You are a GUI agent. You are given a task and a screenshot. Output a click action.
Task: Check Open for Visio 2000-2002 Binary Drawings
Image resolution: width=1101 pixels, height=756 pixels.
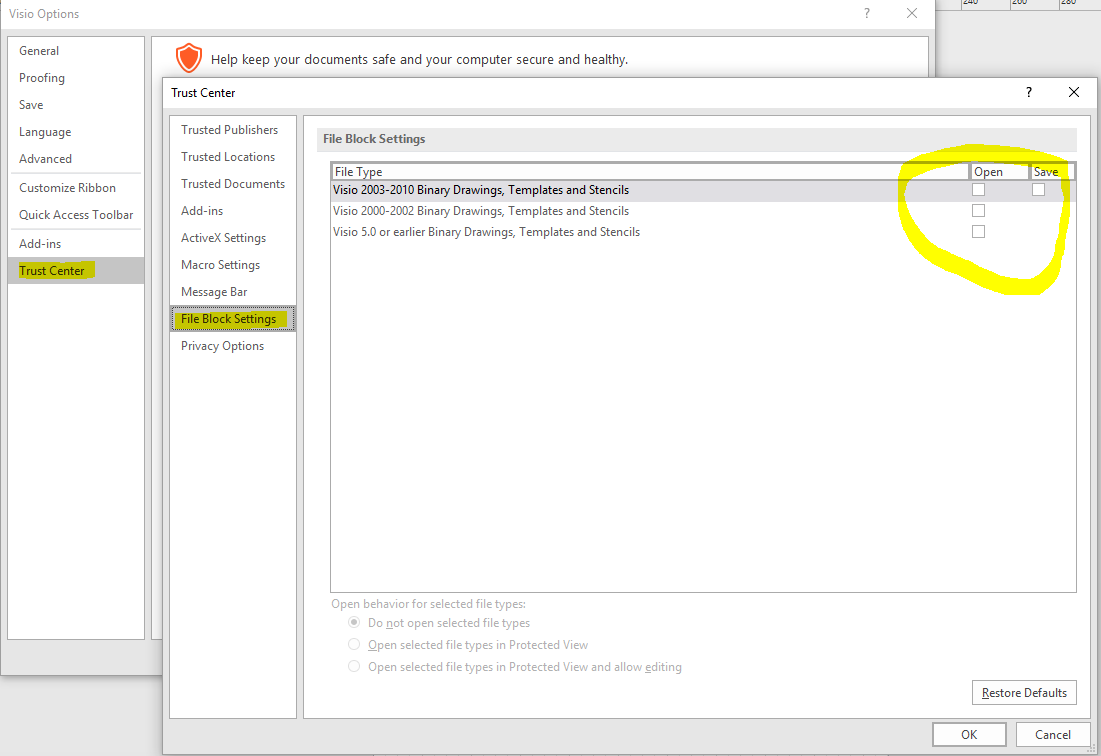(978, 211)
